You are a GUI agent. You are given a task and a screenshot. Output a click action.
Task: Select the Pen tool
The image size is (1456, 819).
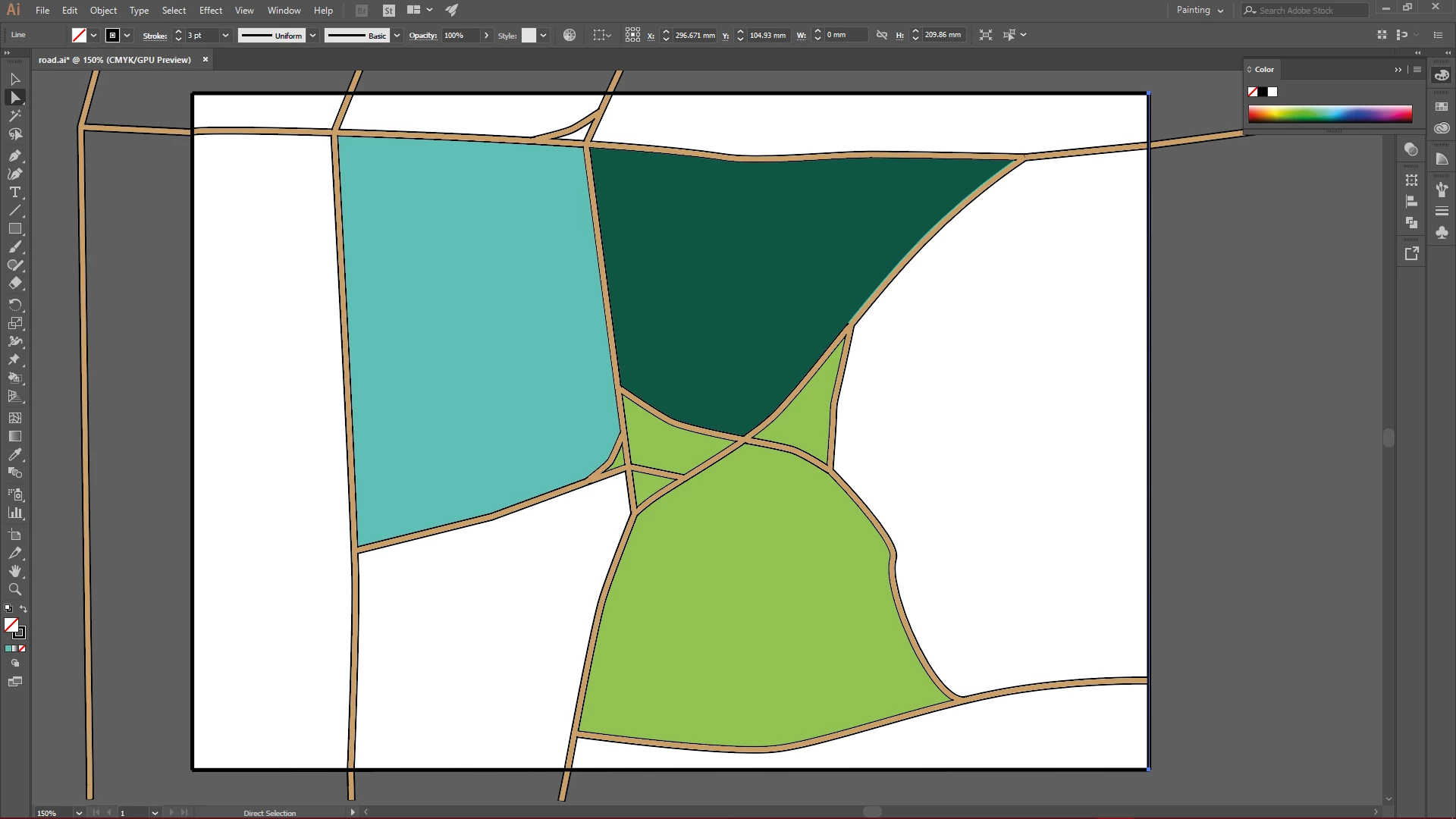pyautogui.click(x=14, y=155)
